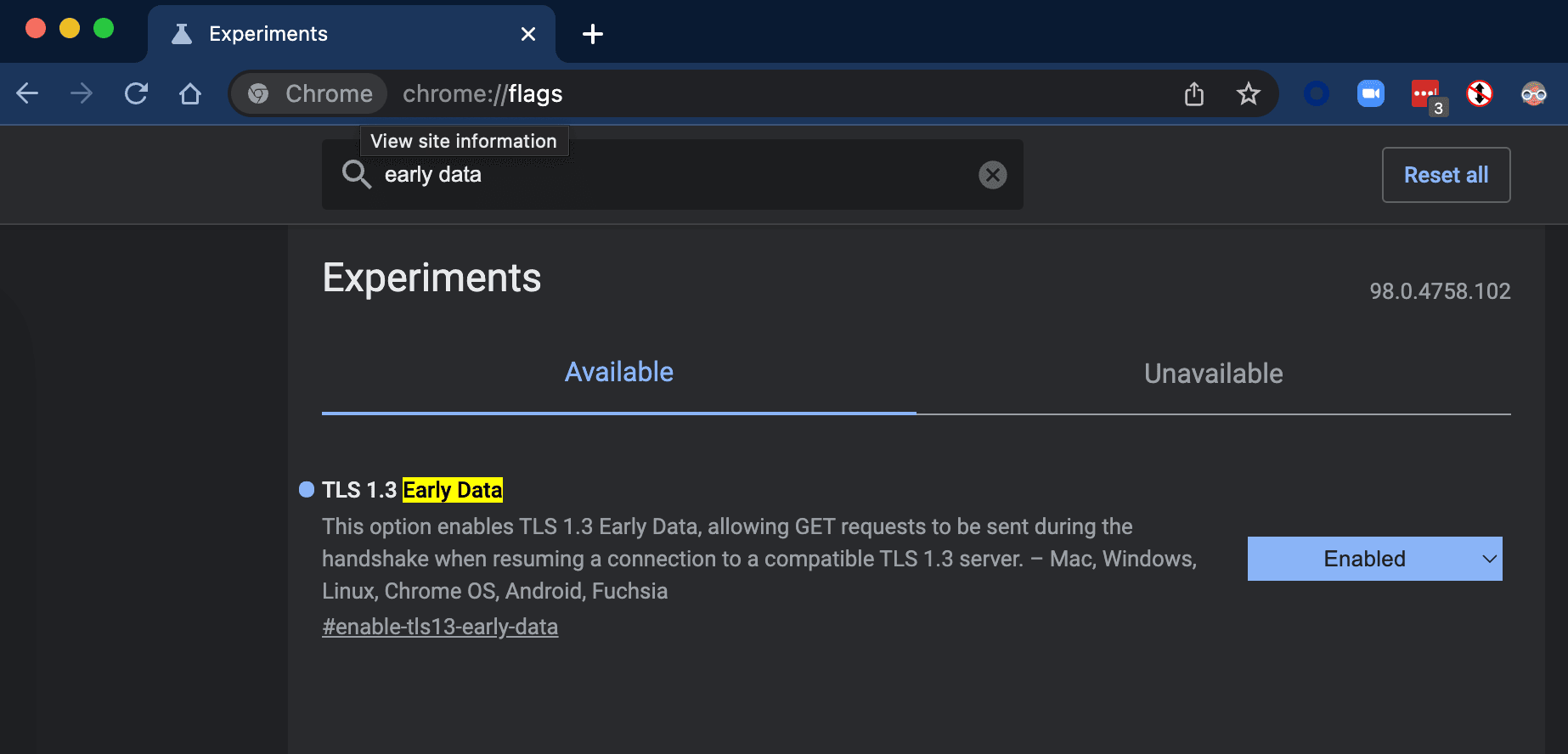Open the red extension with badge 3
The width and height of the screenshot is (1568, 754).
coord(1427,95)
